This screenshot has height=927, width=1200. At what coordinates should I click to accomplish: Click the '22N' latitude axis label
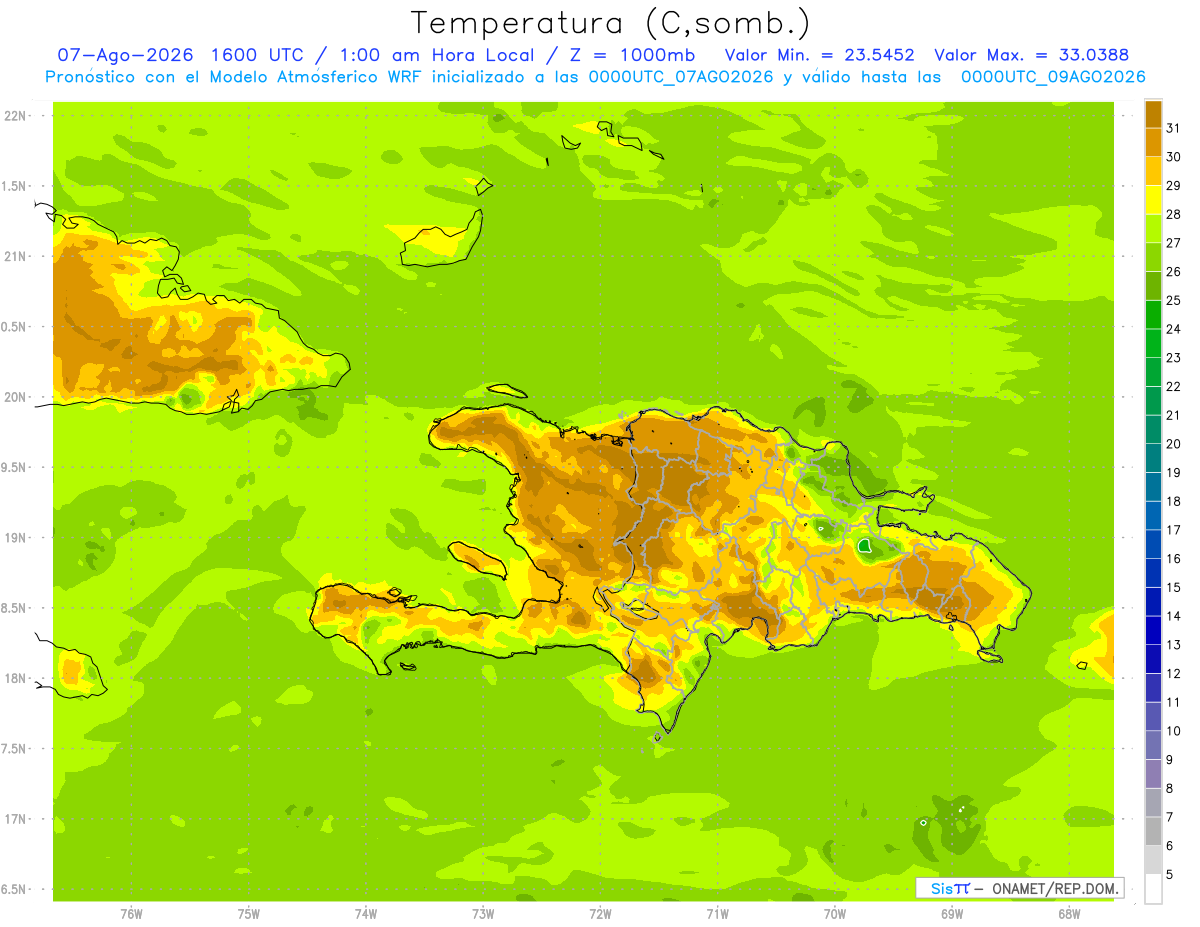point(17,116)
